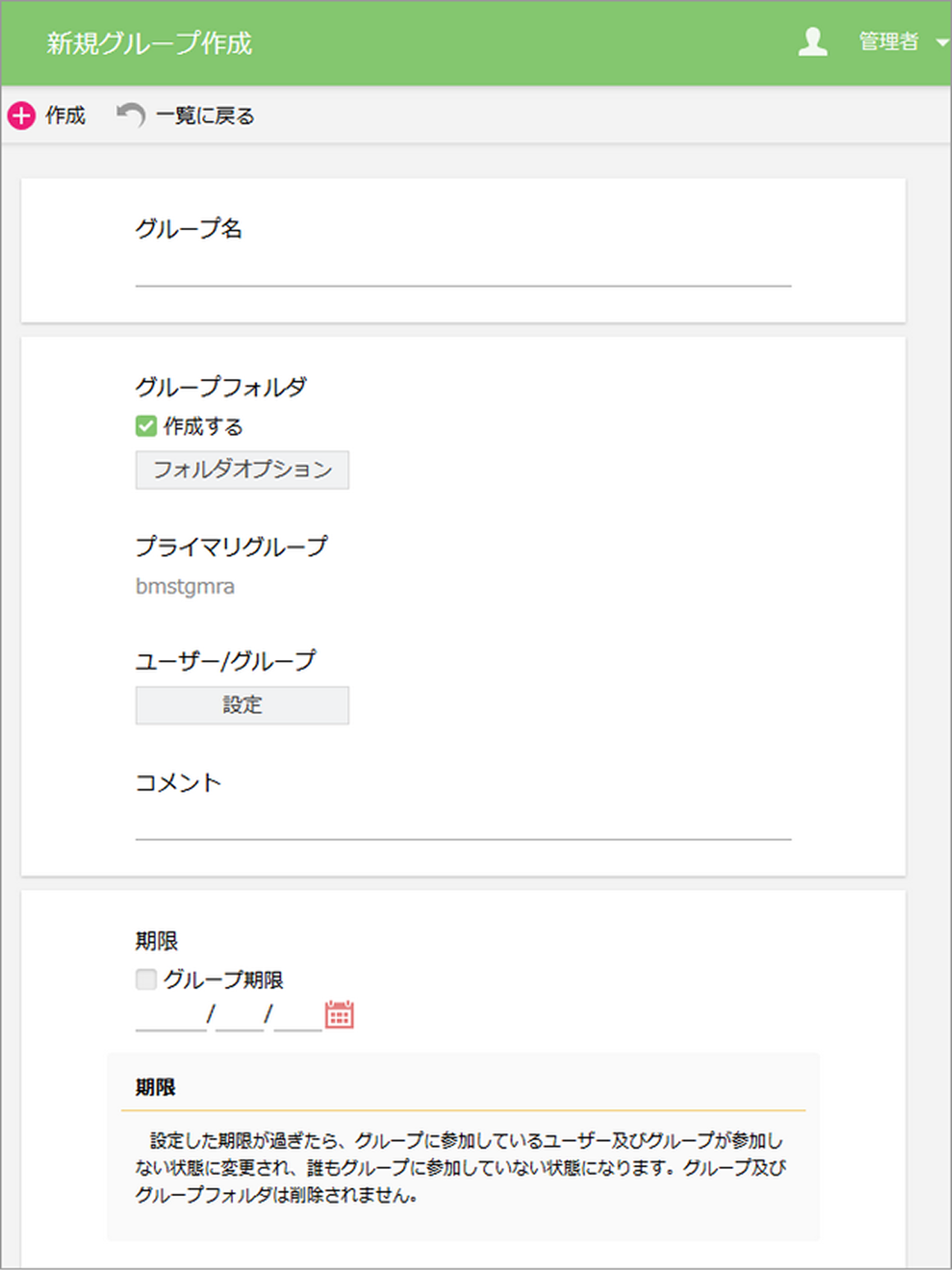
Task: Click the 一覧に戻る back arrow icon
Action: click(131, 113)
